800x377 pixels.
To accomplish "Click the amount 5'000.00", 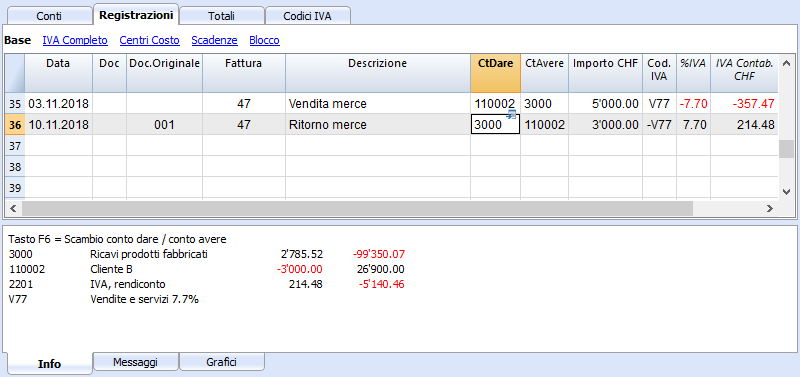I will click(606, 104).
